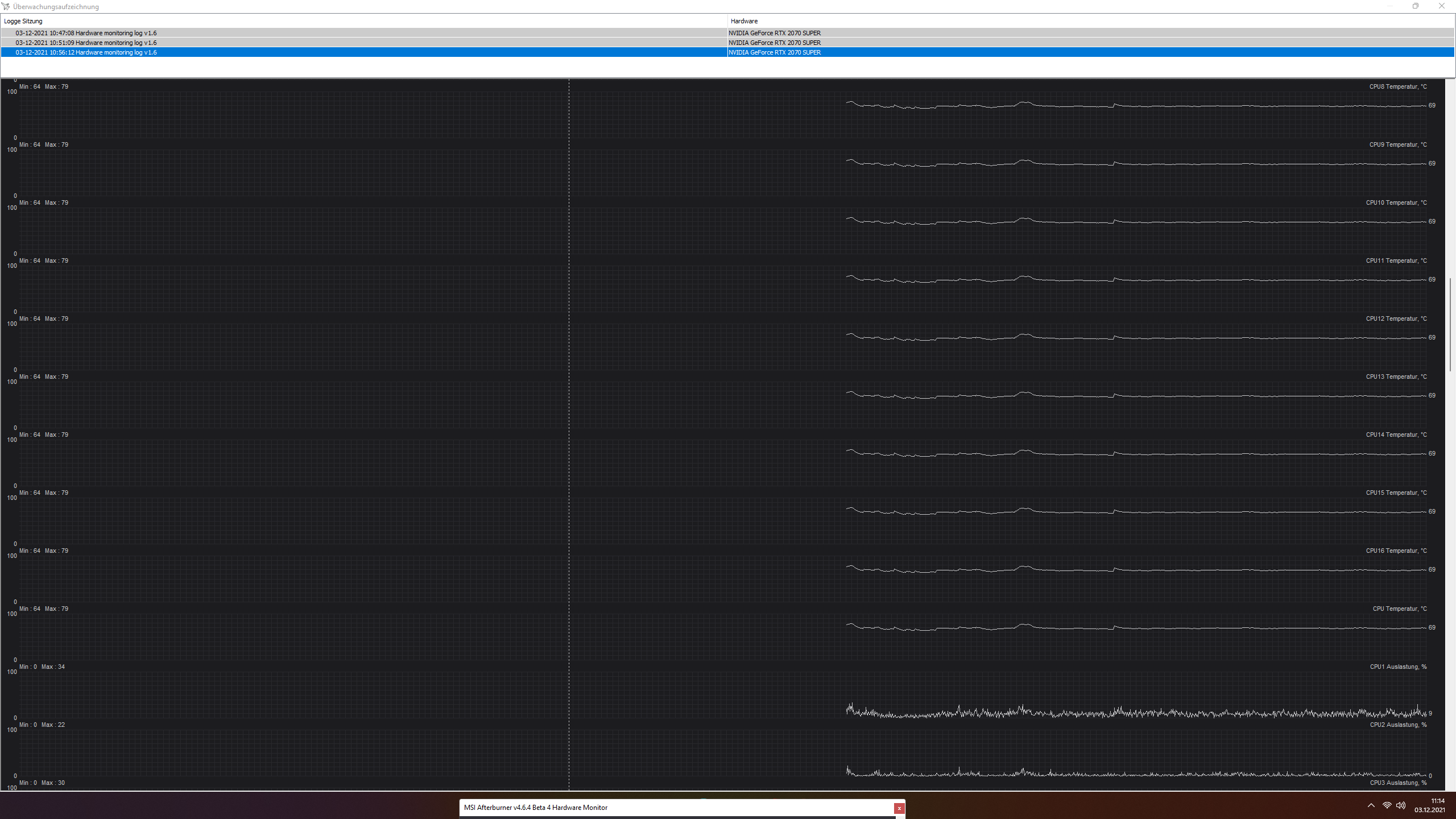
Task: Select the 10:51:09 hardware monitoring log
Action: pos(86,43)
